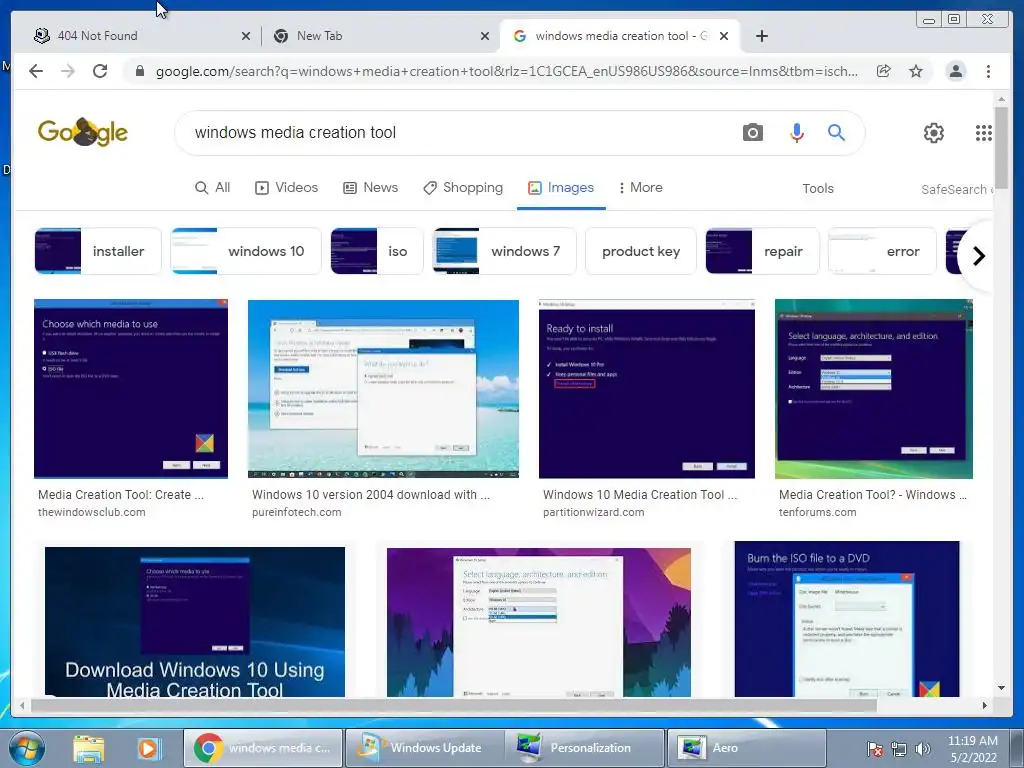
Task: Close the 404 Not Found tab
Action: (246, 36)
